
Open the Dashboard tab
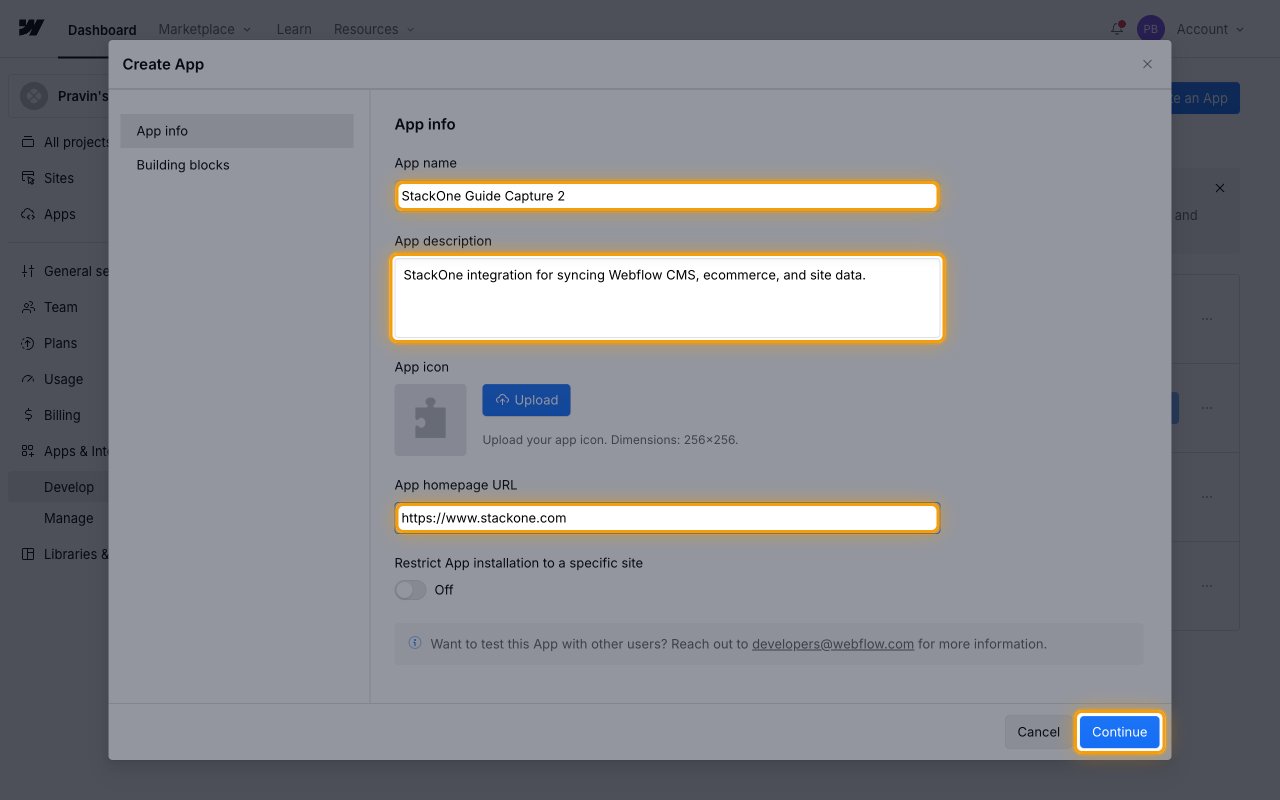102,30
